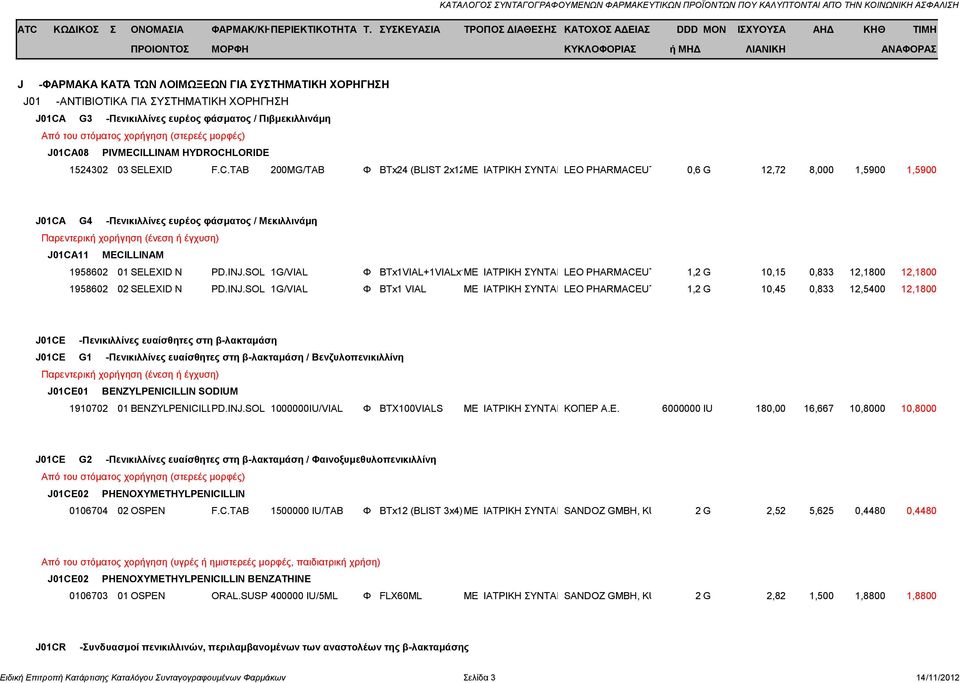Click the red label Παρεντερική χορήγηση above MECILLINAM
Viewport: 960px width, 683px height.
(x=130, y=238)
